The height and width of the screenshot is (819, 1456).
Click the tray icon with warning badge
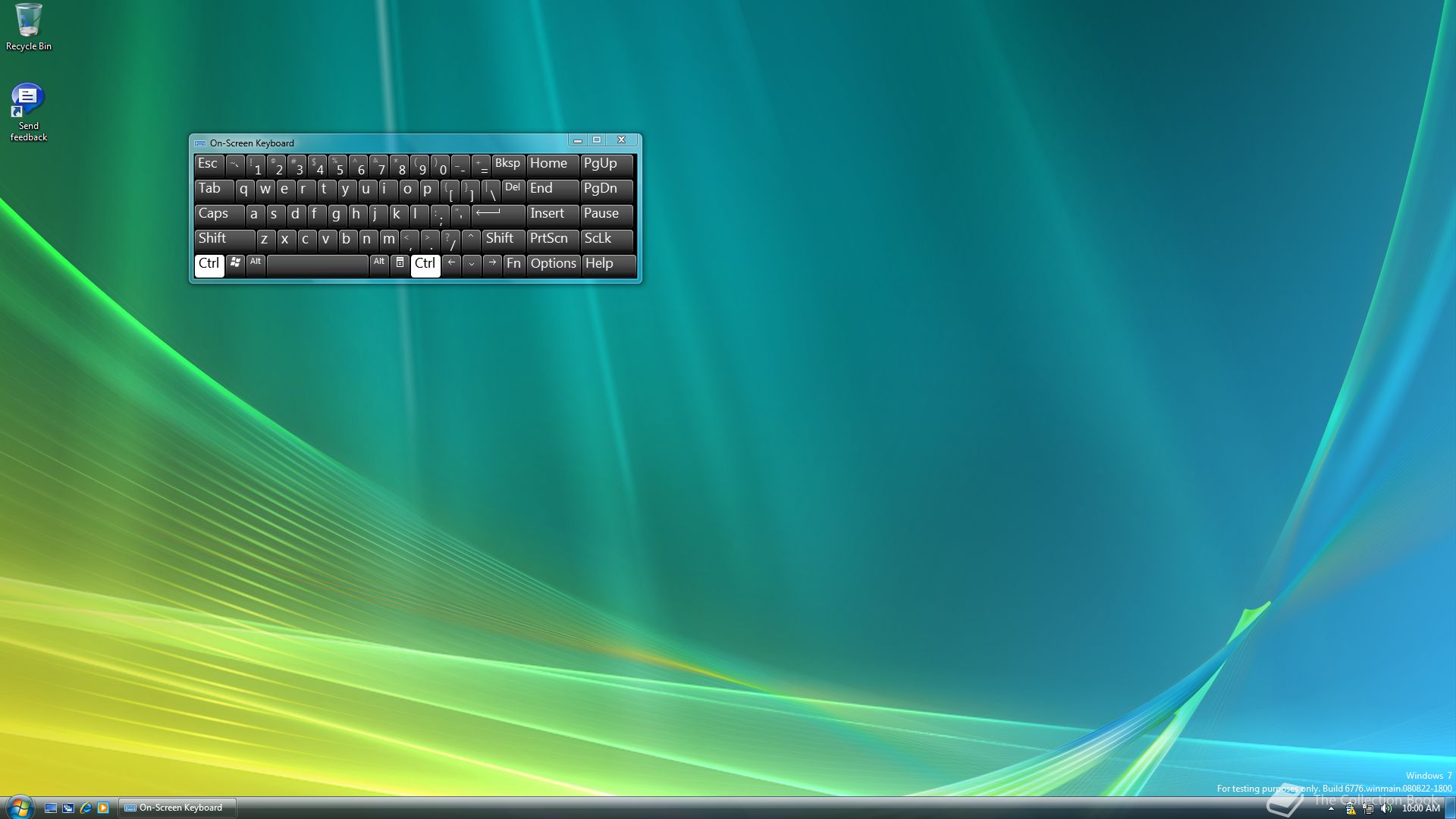click(1351, 808)
